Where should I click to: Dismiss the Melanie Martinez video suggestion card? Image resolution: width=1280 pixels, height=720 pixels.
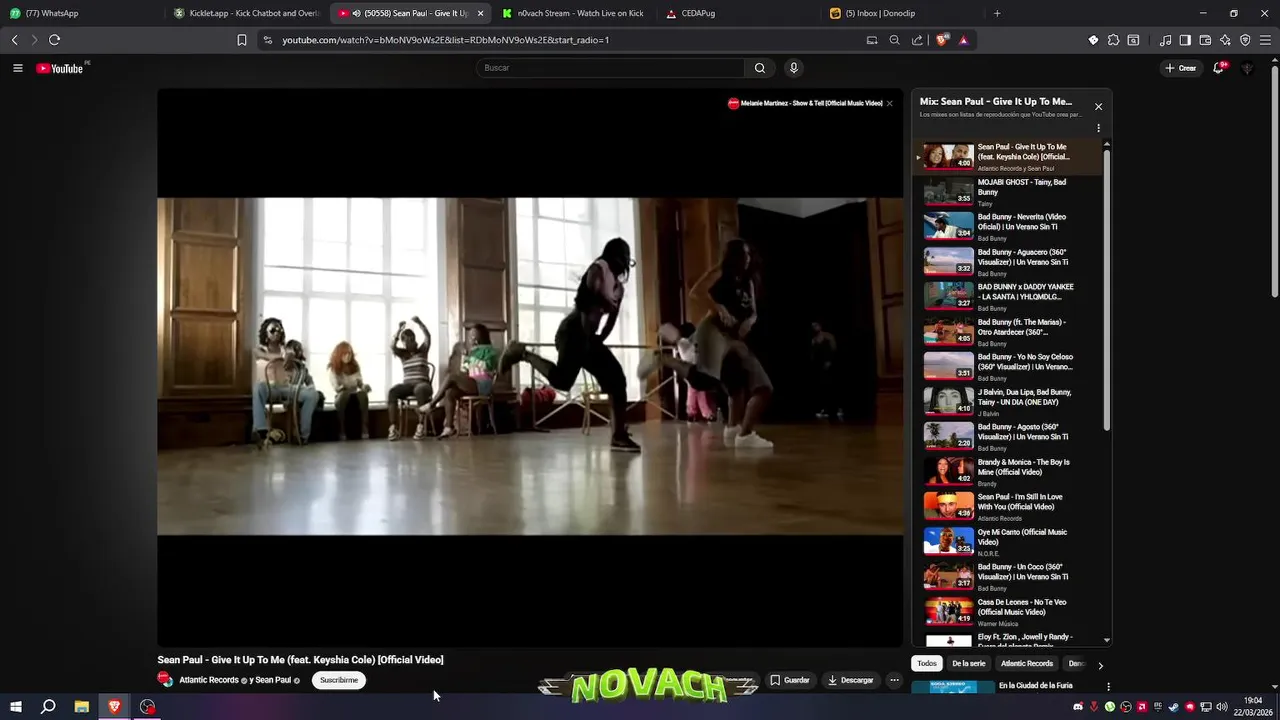(889, 103)
